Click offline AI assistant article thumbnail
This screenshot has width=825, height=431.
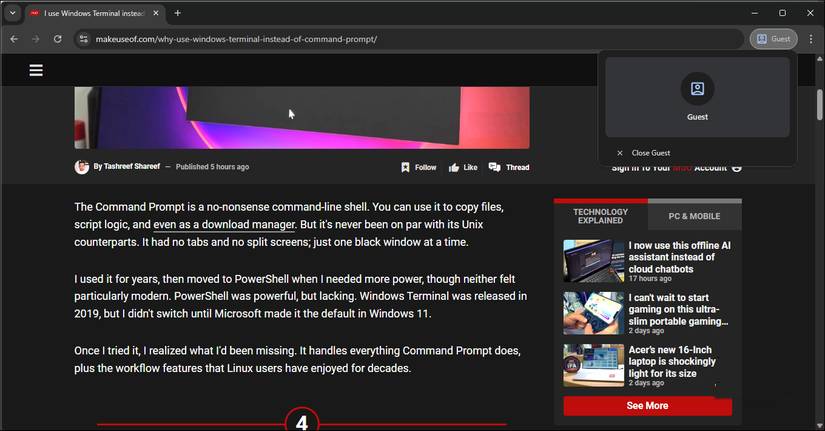[593, 261]
